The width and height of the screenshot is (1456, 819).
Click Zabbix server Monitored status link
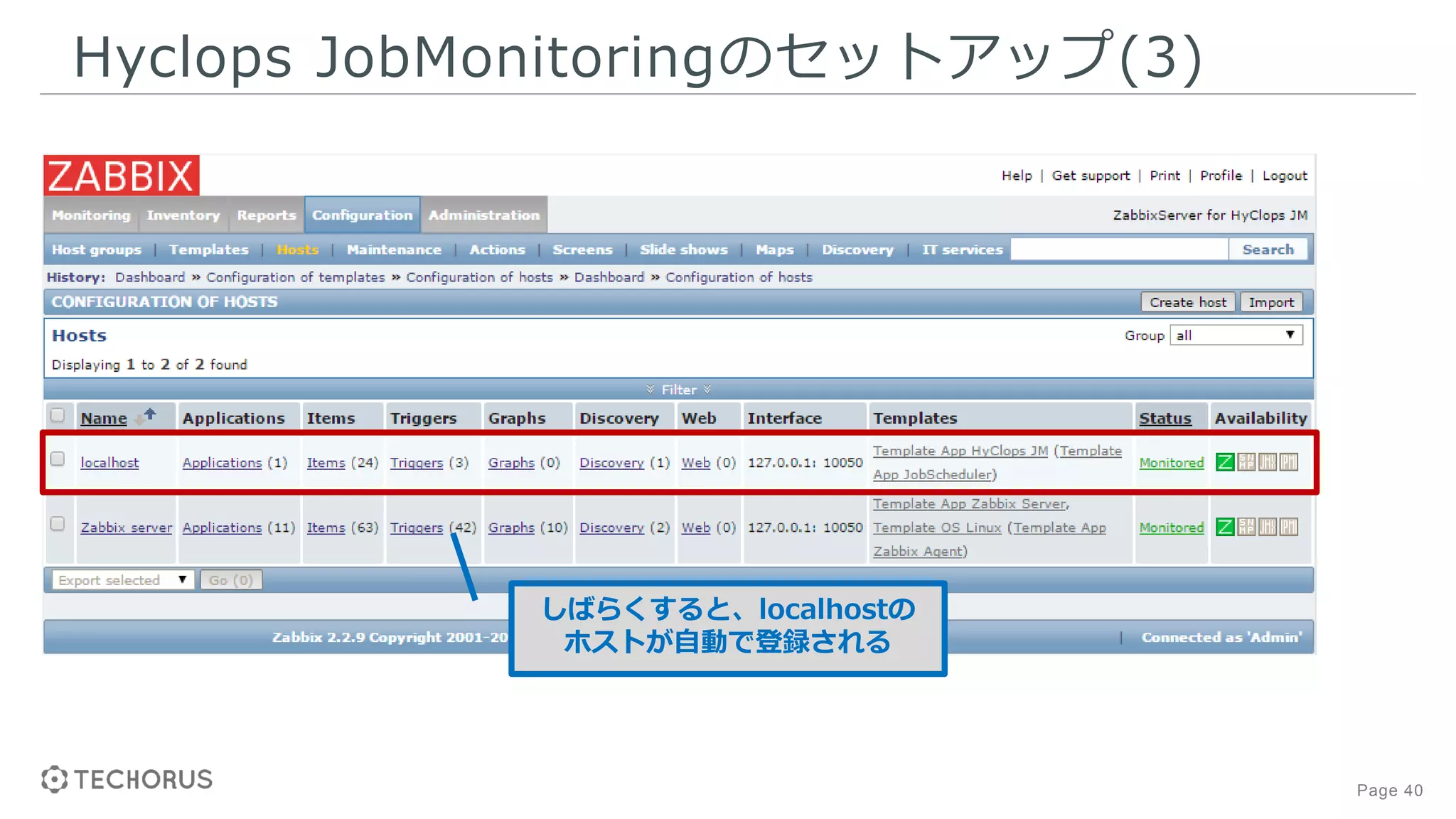click(x=1172, y=528)
